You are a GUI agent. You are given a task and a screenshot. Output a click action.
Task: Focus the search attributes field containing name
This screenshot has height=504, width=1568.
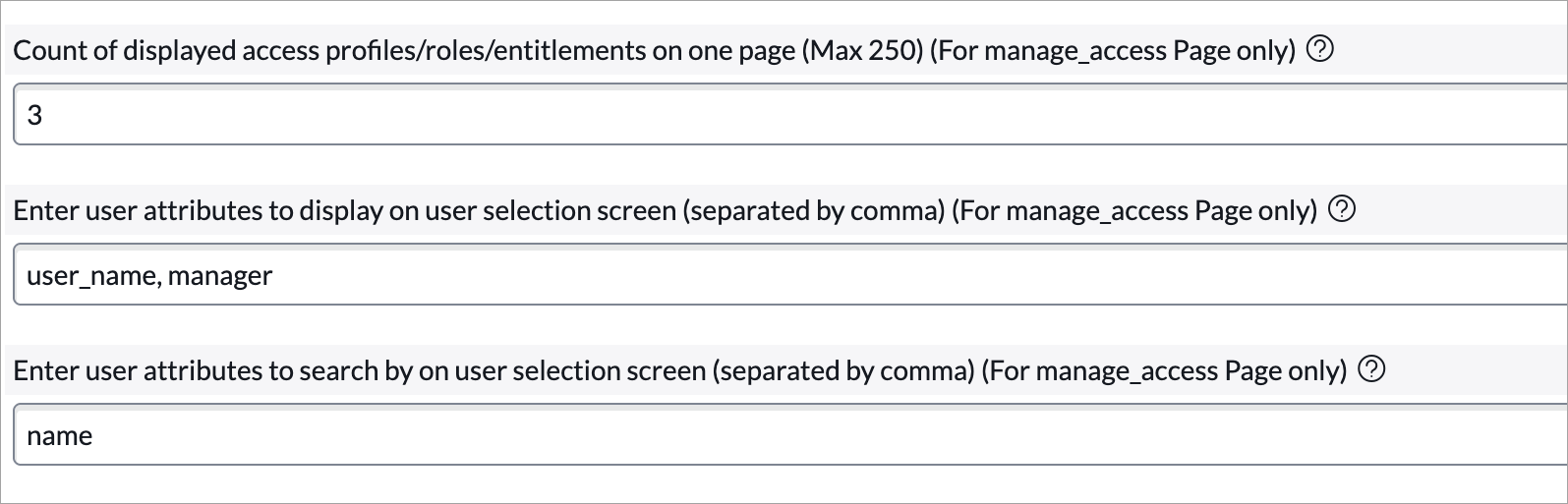pos(790,435)
